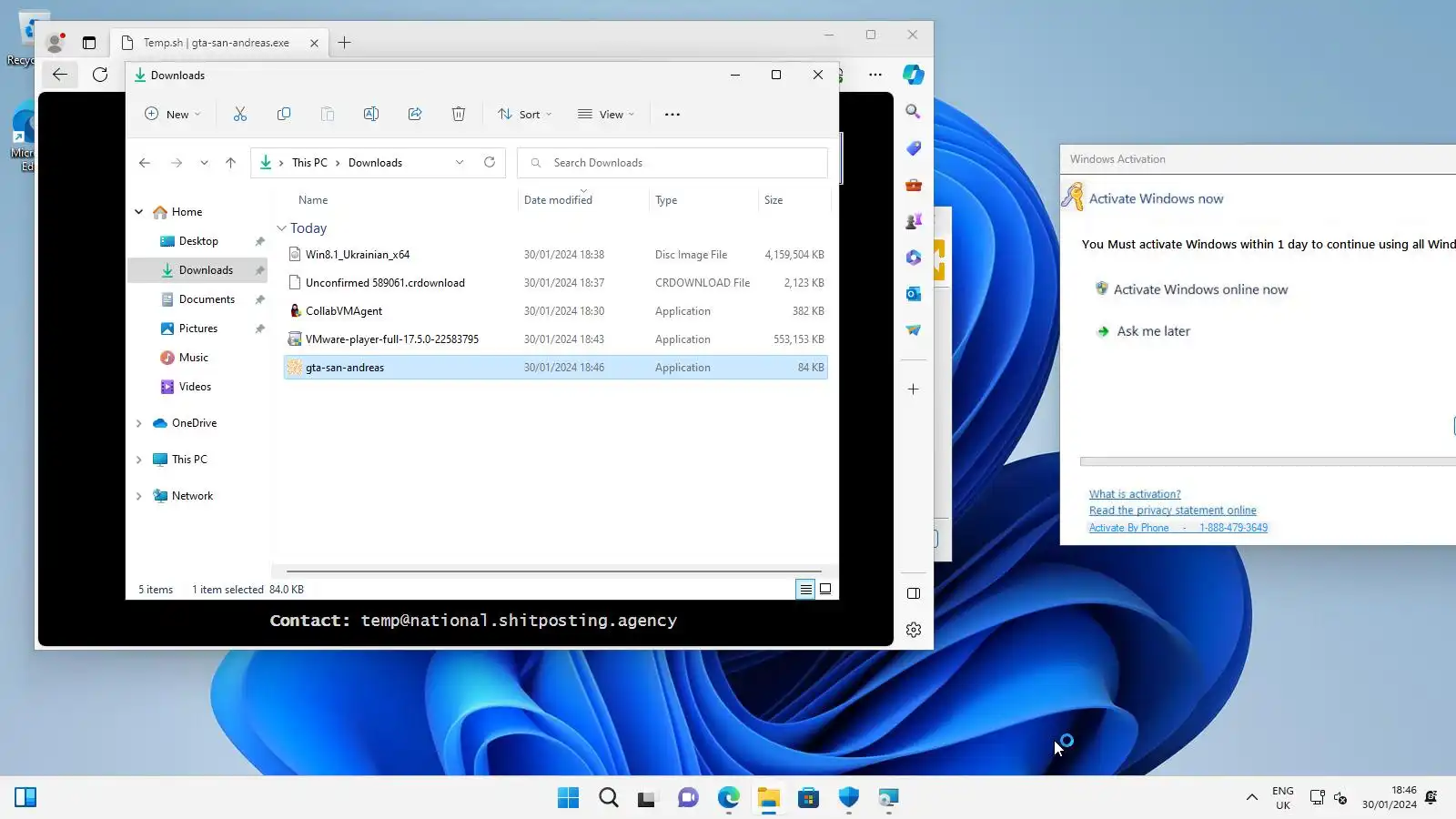Screen dimensions: 1456x819
Task: Expand the This PC tree node
Action: point(139,460)
